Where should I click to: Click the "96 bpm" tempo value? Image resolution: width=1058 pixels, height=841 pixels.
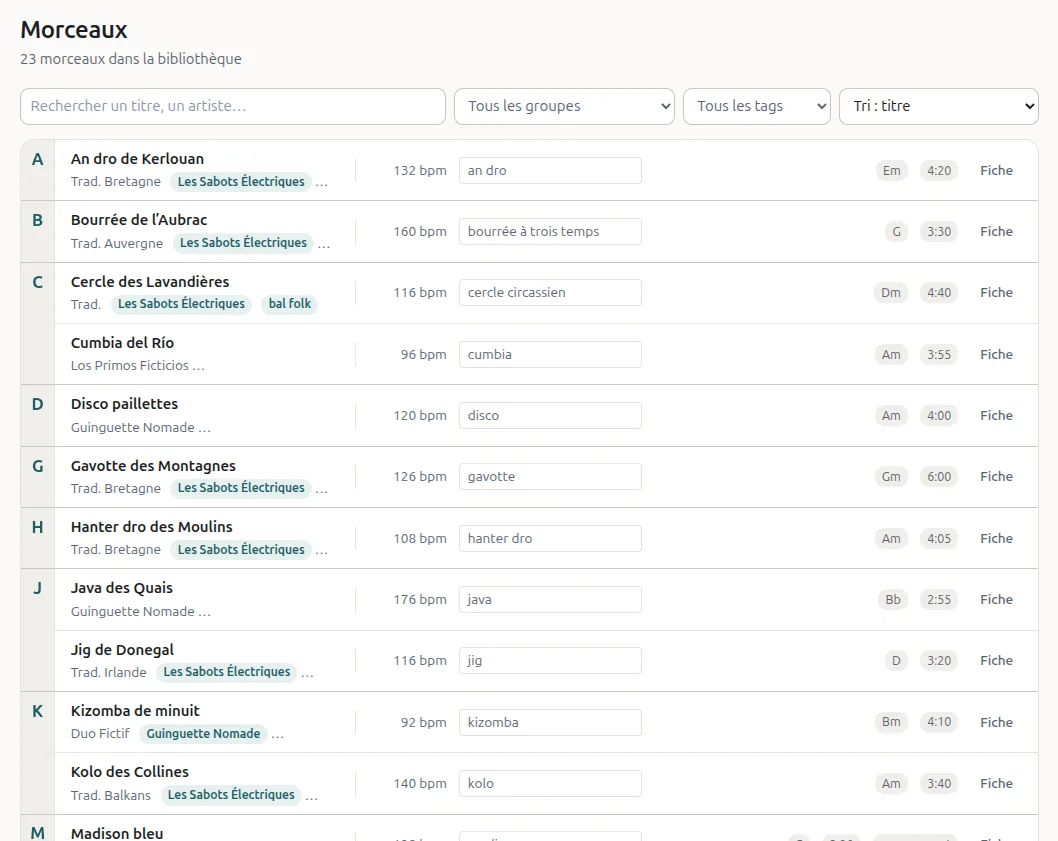pos(423,354)
